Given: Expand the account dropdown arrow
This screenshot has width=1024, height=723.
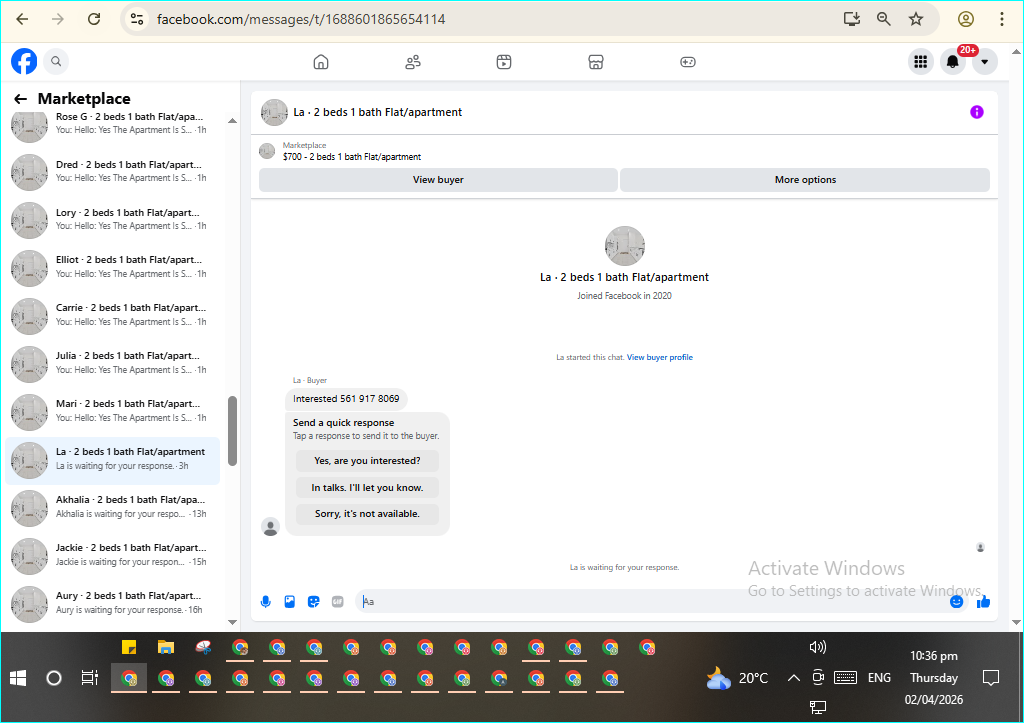Looking at the screenshot, I should coord(985,62).
